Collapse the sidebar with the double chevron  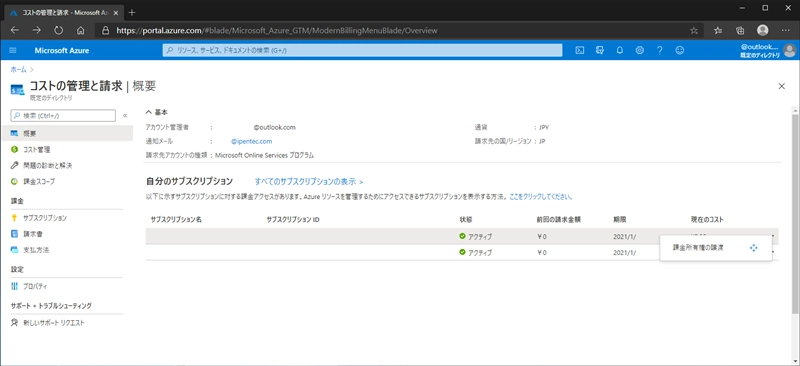125,116
